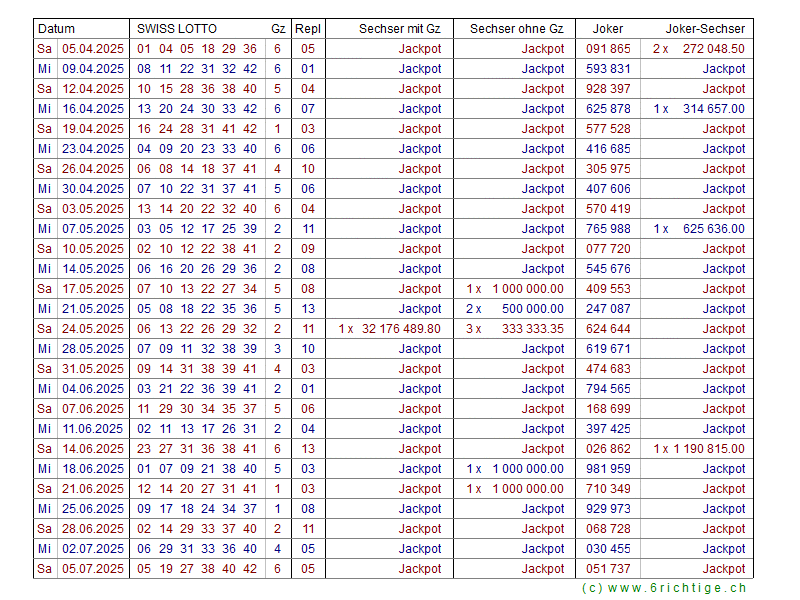Viewport: 800px width, 600px height.
Task: Click the Datum column header
Action: pos(57,29)
